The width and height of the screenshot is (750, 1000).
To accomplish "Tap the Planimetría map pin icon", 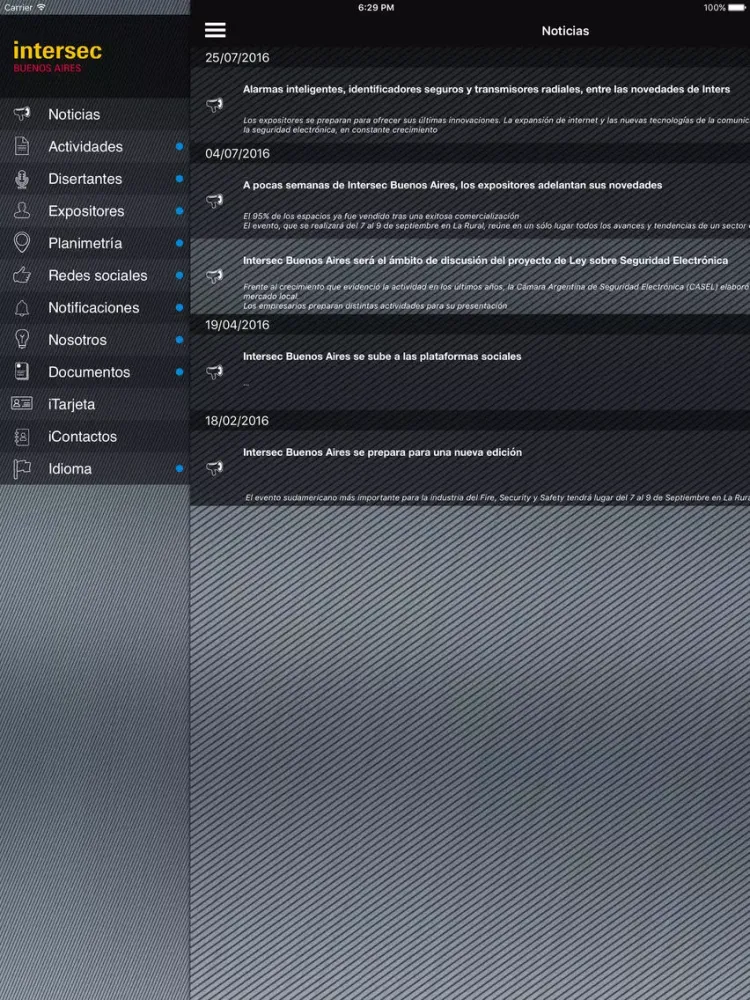I will point(22,243).
